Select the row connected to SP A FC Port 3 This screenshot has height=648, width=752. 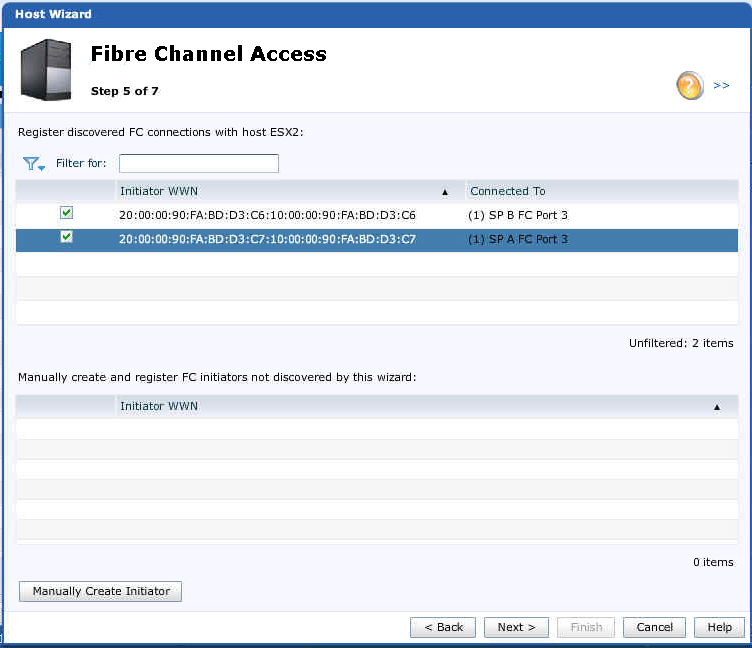pos(376,240)
